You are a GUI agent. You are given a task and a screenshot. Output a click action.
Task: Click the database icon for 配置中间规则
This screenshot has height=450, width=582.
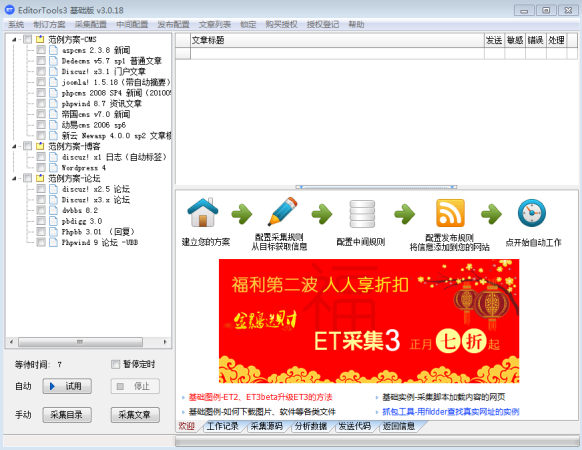(362, 214)
